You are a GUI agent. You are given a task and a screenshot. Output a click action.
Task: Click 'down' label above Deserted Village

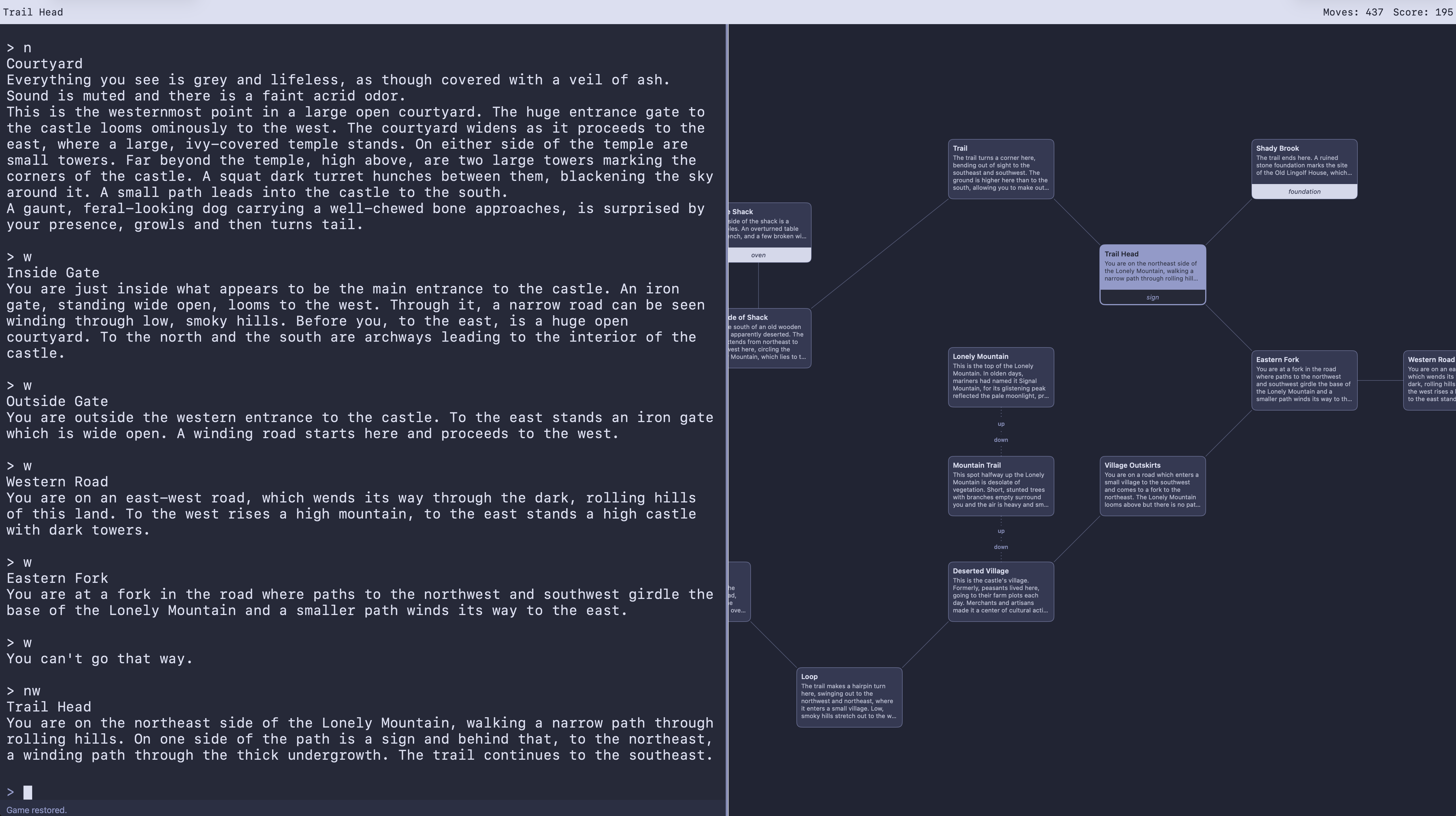[x=1000, y=547]
